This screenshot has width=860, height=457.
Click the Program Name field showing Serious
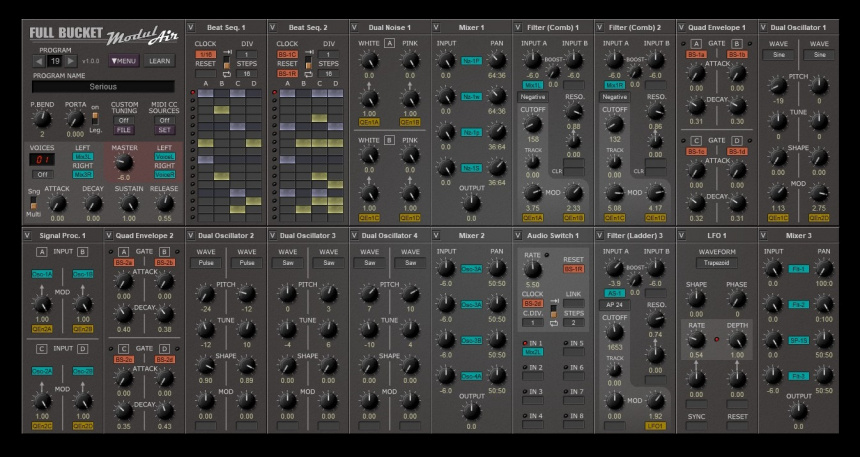pos(103,86)
